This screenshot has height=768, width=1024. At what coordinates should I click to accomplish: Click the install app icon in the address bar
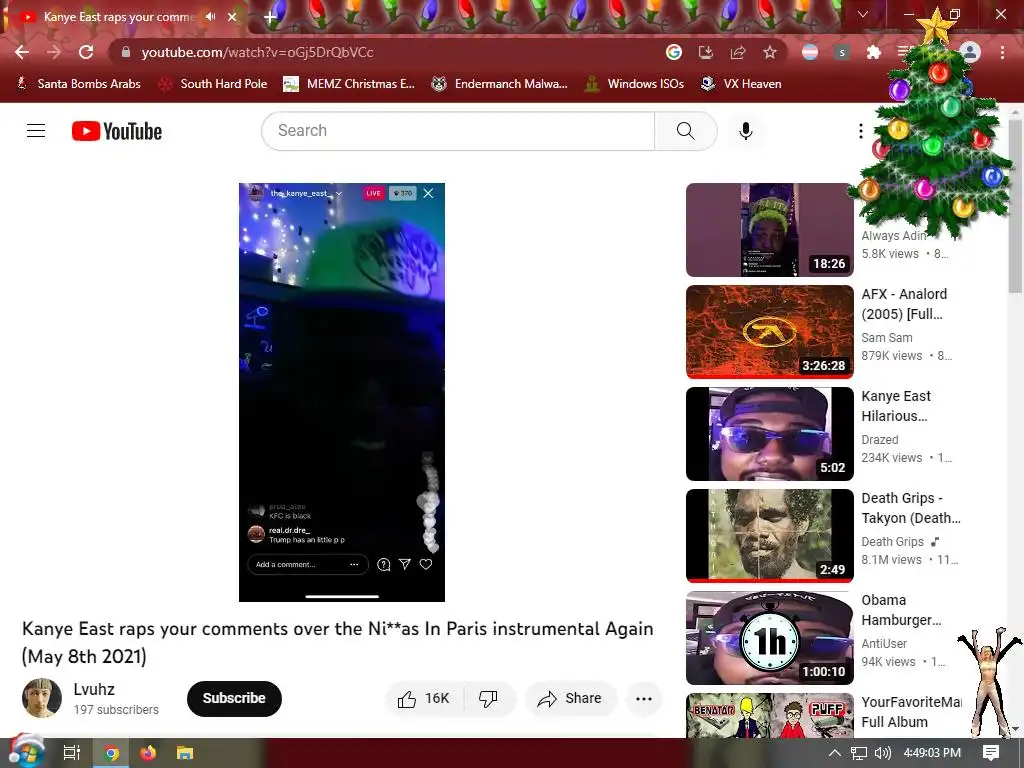pyautogui.click(x=706, y=52)
